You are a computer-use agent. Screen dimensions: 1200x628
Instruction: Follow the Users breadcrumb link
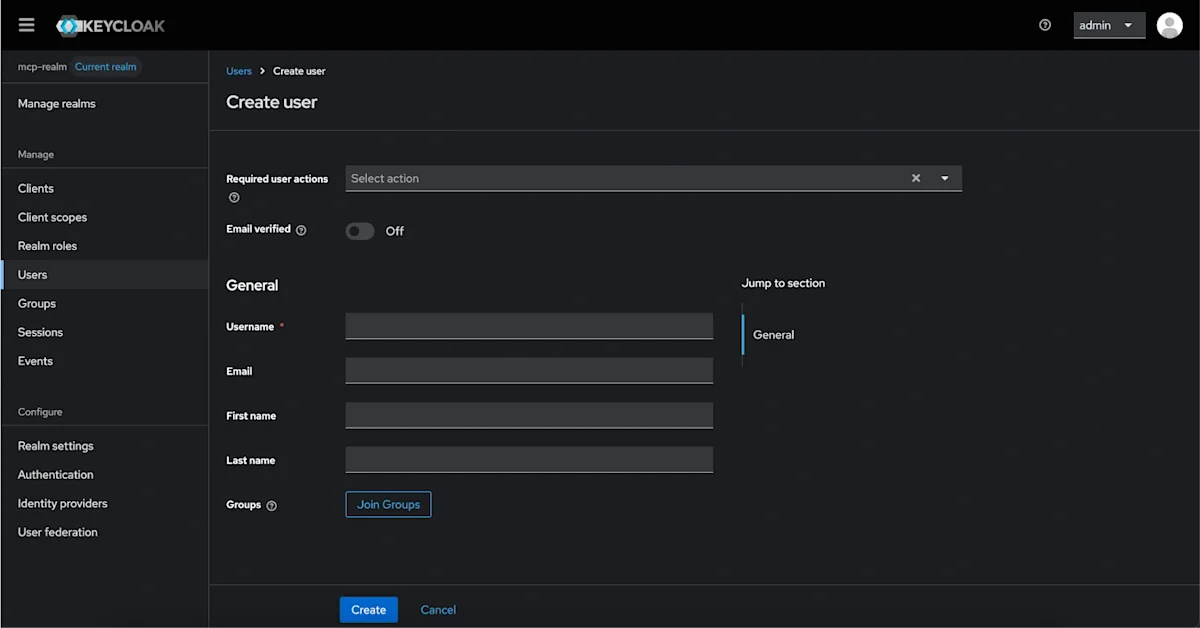point(239,71)
